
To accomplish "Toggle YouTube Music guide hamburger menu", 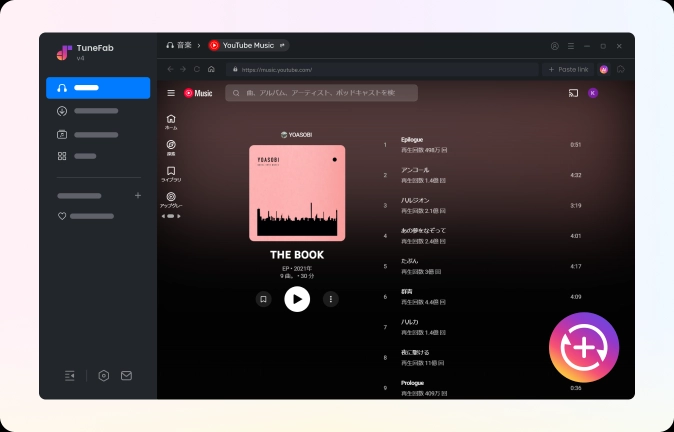I will pos(171,93).
